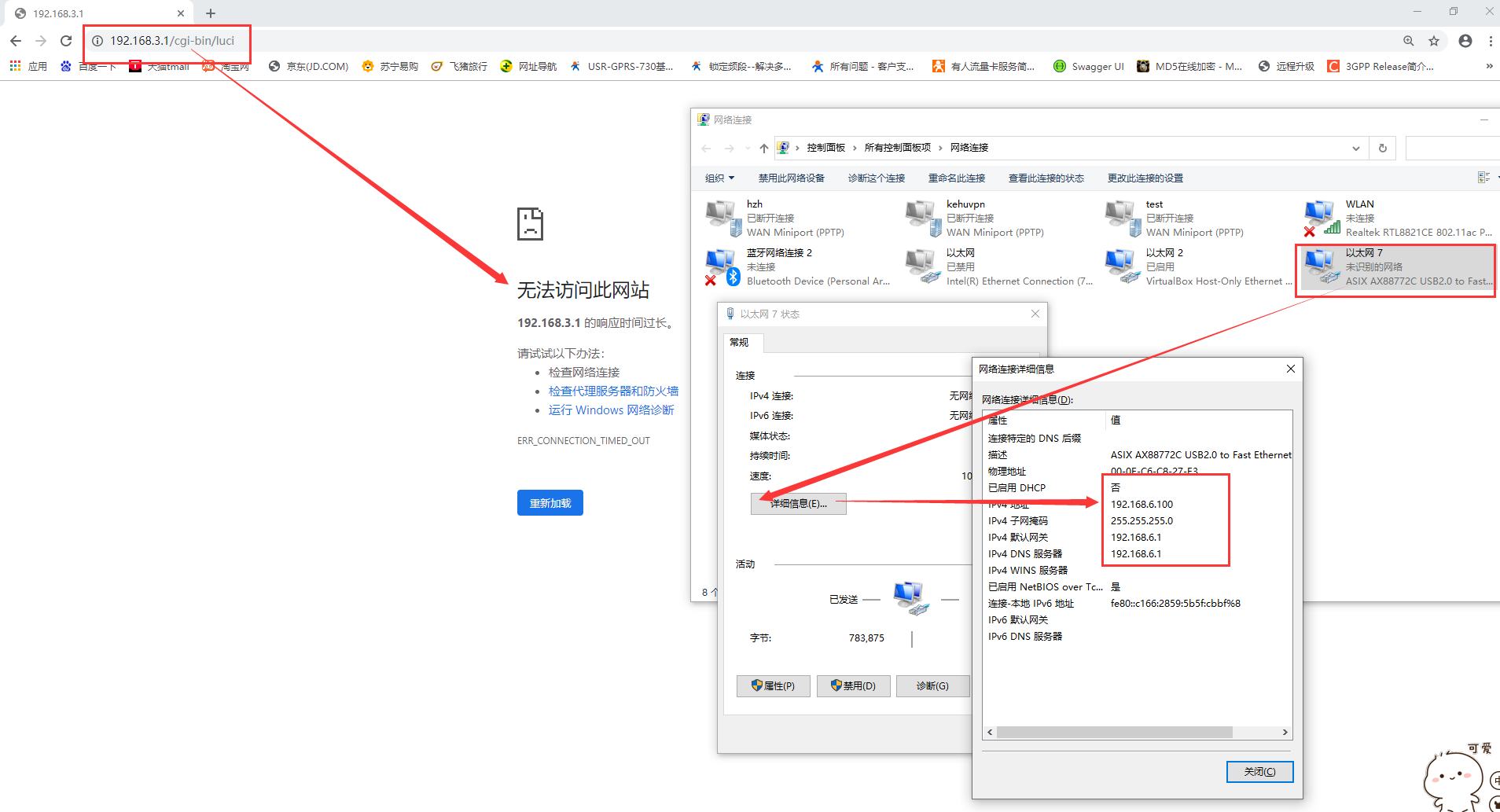Select the 常规 tab in status dialog

[x=739, y=343]
